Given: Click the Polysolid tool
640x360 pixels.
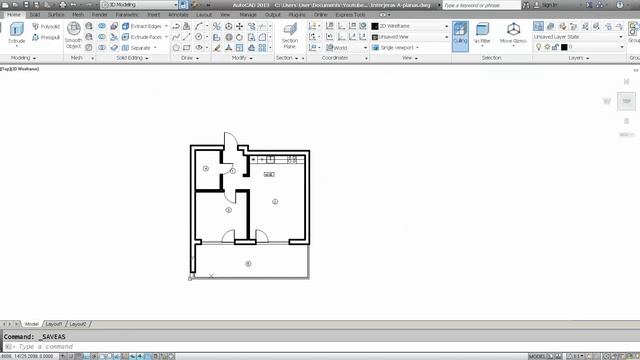Looking at the screenshot, I should (46, 27).
